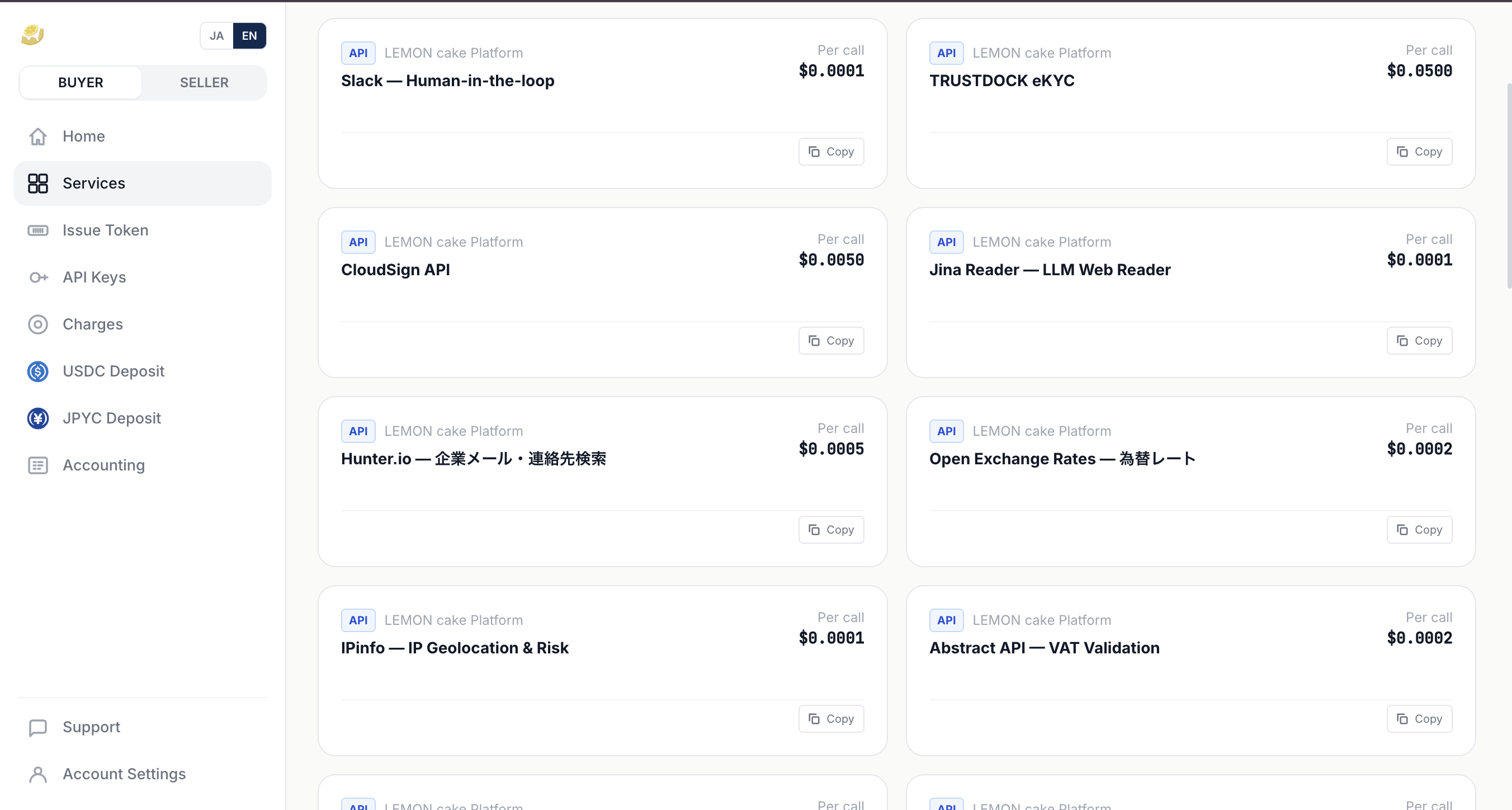Open API Keys page
The width and height of the screenshot is (1512, 810).
(143, 277)
